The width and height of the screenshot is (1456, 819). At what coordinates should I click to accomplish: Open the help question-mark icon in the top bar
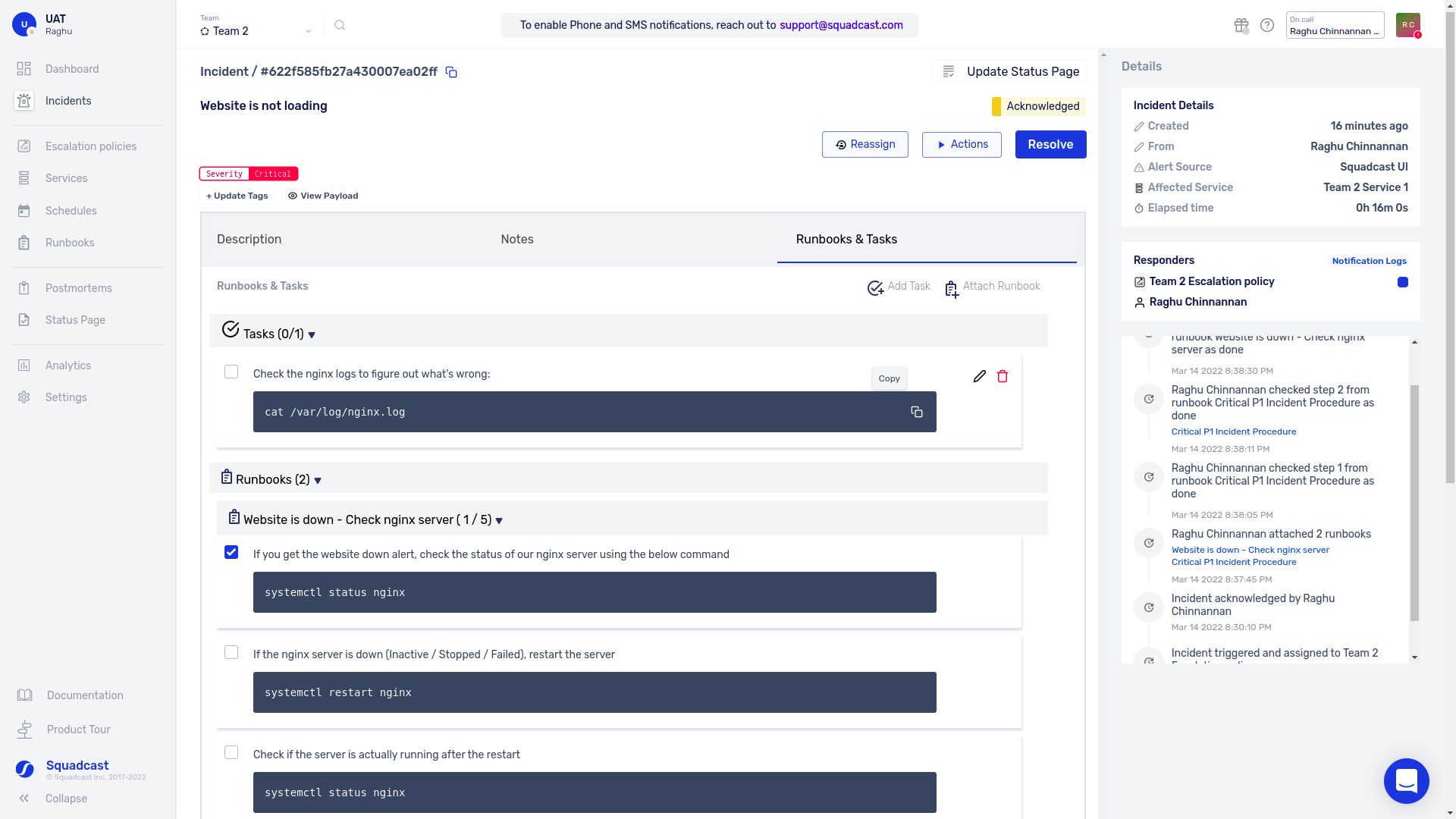pyautogui.click(x=1266, y=25)
